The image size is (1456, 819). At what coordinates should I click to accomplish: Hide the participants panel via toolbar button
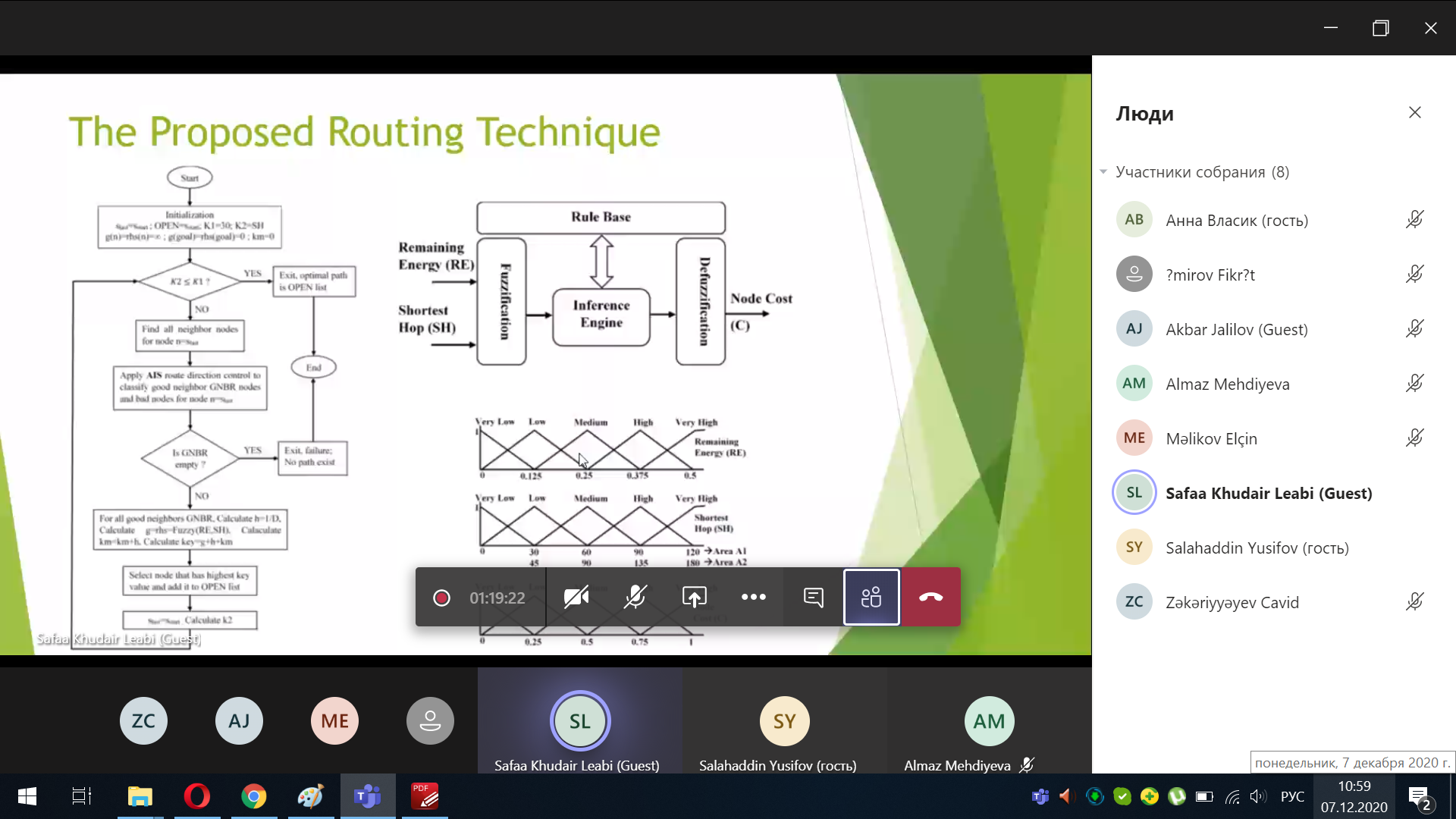click(x=872, y=598)
